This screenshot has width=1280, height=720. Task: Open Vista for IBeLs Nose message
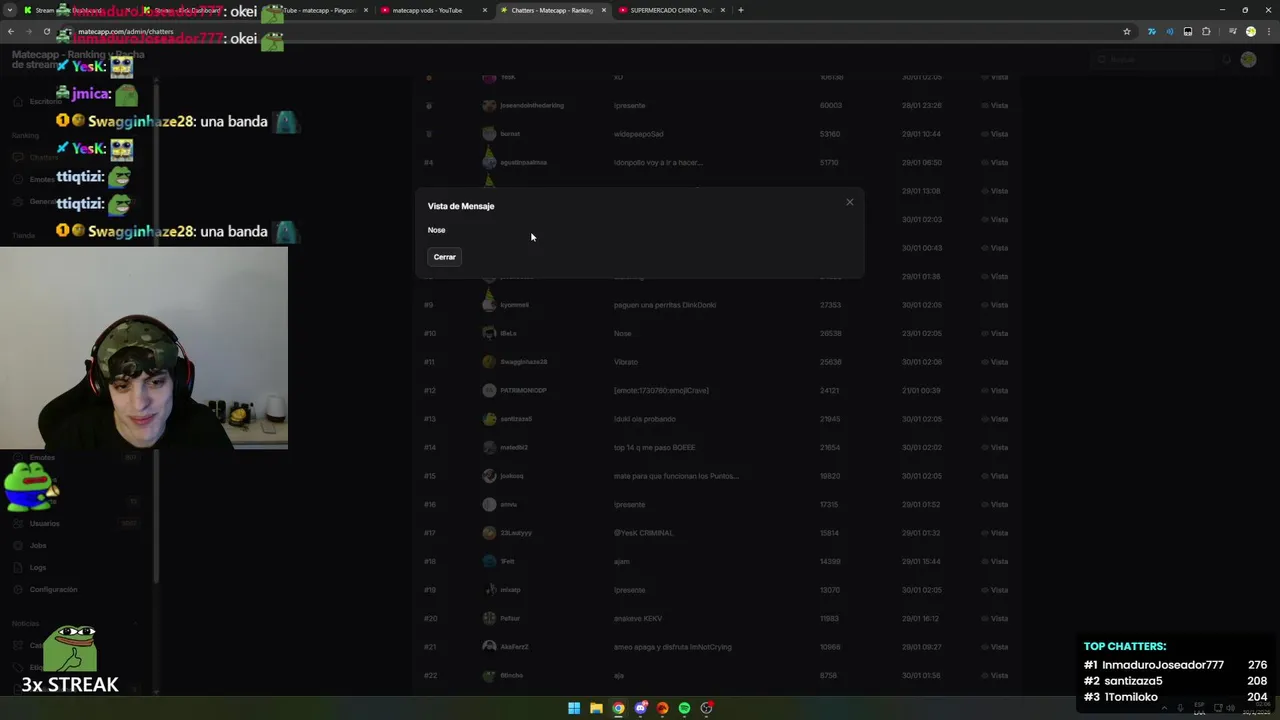pos(994,333)
